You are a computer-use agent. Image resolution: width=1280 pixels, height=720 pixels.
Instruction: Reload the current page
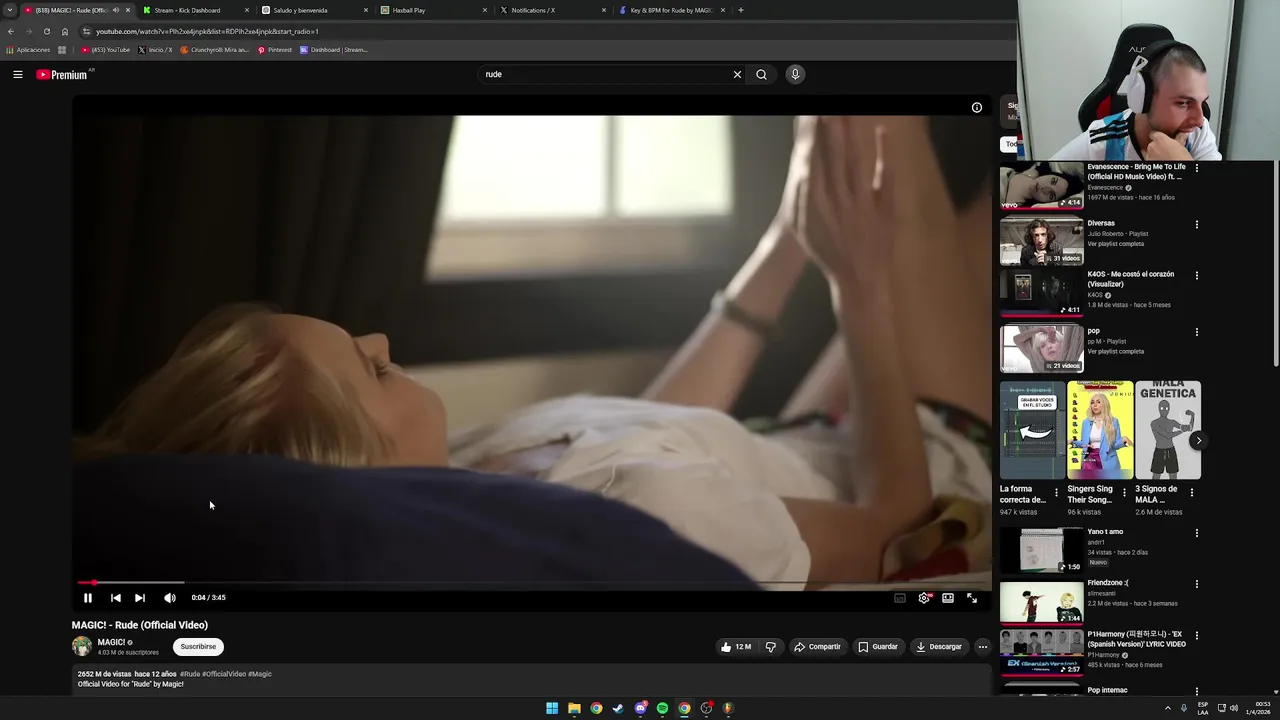[46, 31]
